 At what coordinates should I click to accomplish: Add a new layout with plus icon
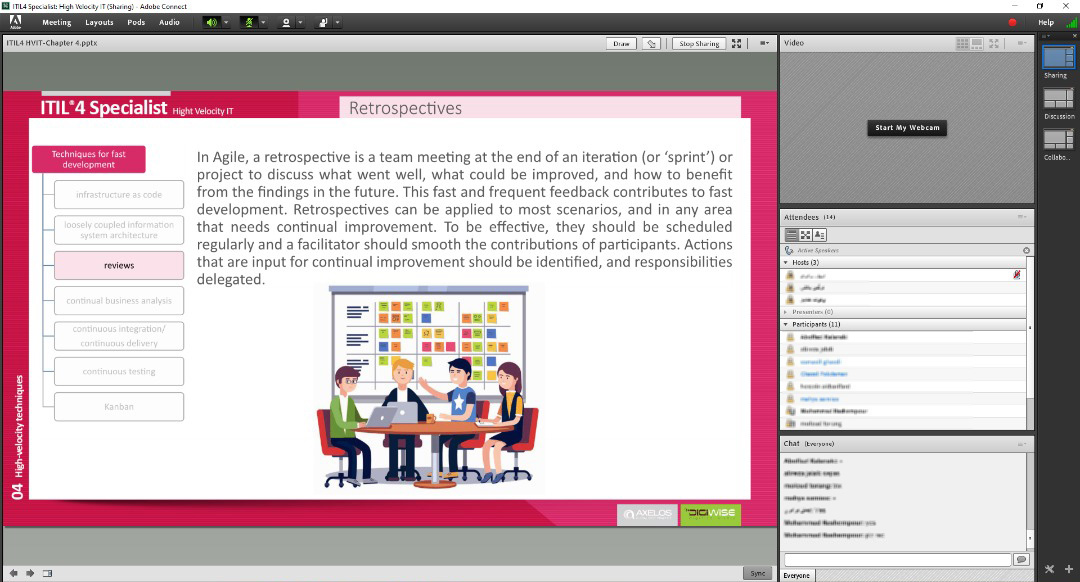point(1068,569)
